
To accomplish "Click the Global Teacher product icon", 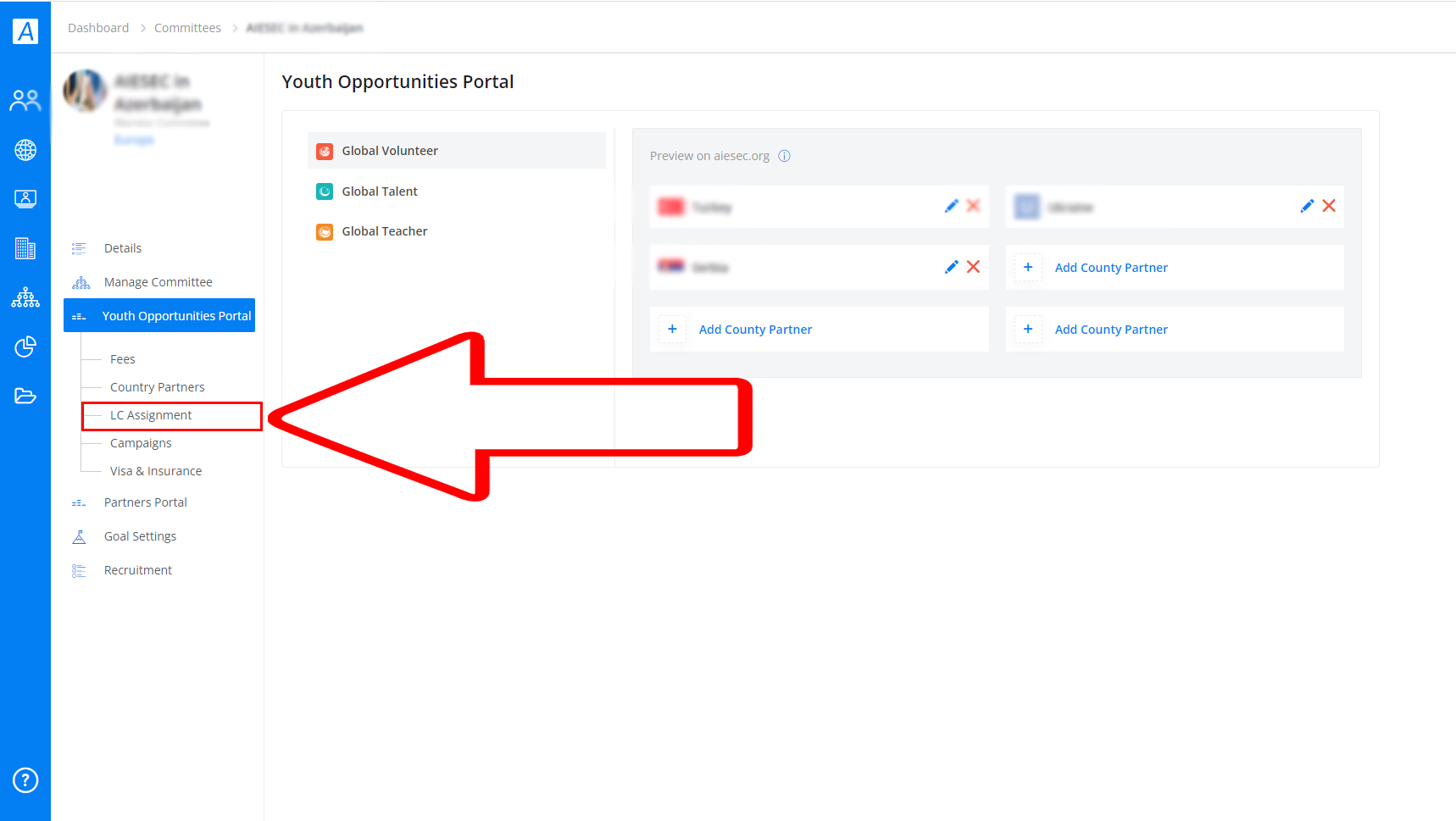I will [x=325, y=232].
